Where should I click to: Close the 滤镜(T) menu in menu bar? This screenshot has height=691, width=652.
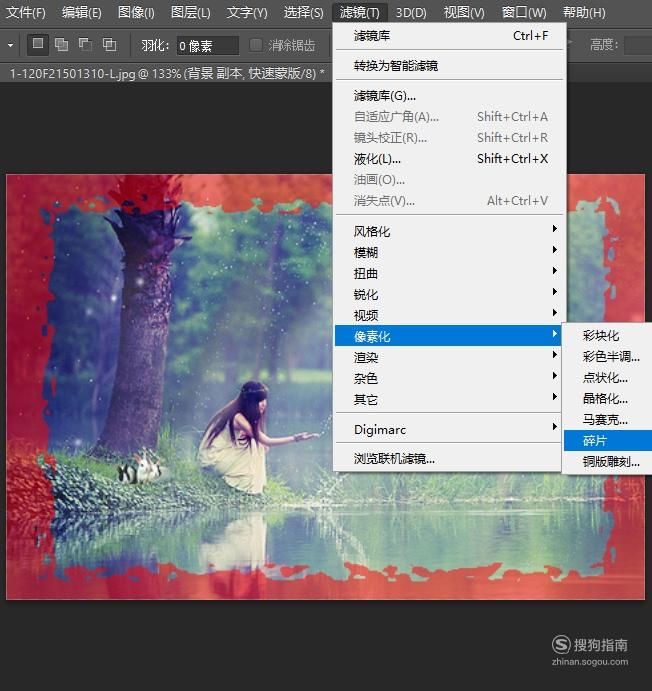click(x=359, y=12)
